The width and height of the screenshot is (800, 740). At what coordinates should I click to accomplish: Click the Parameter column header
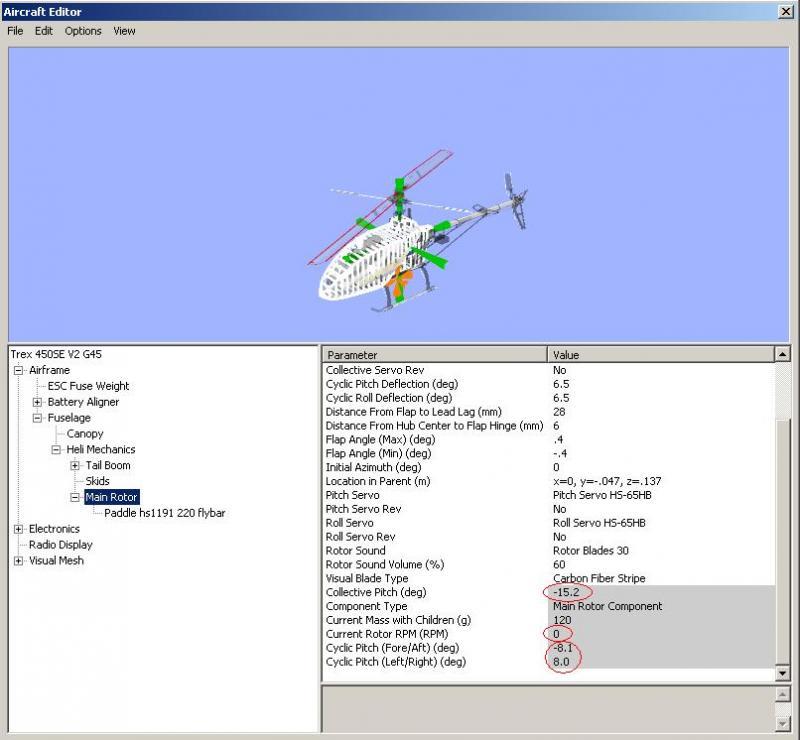point(435,355)
